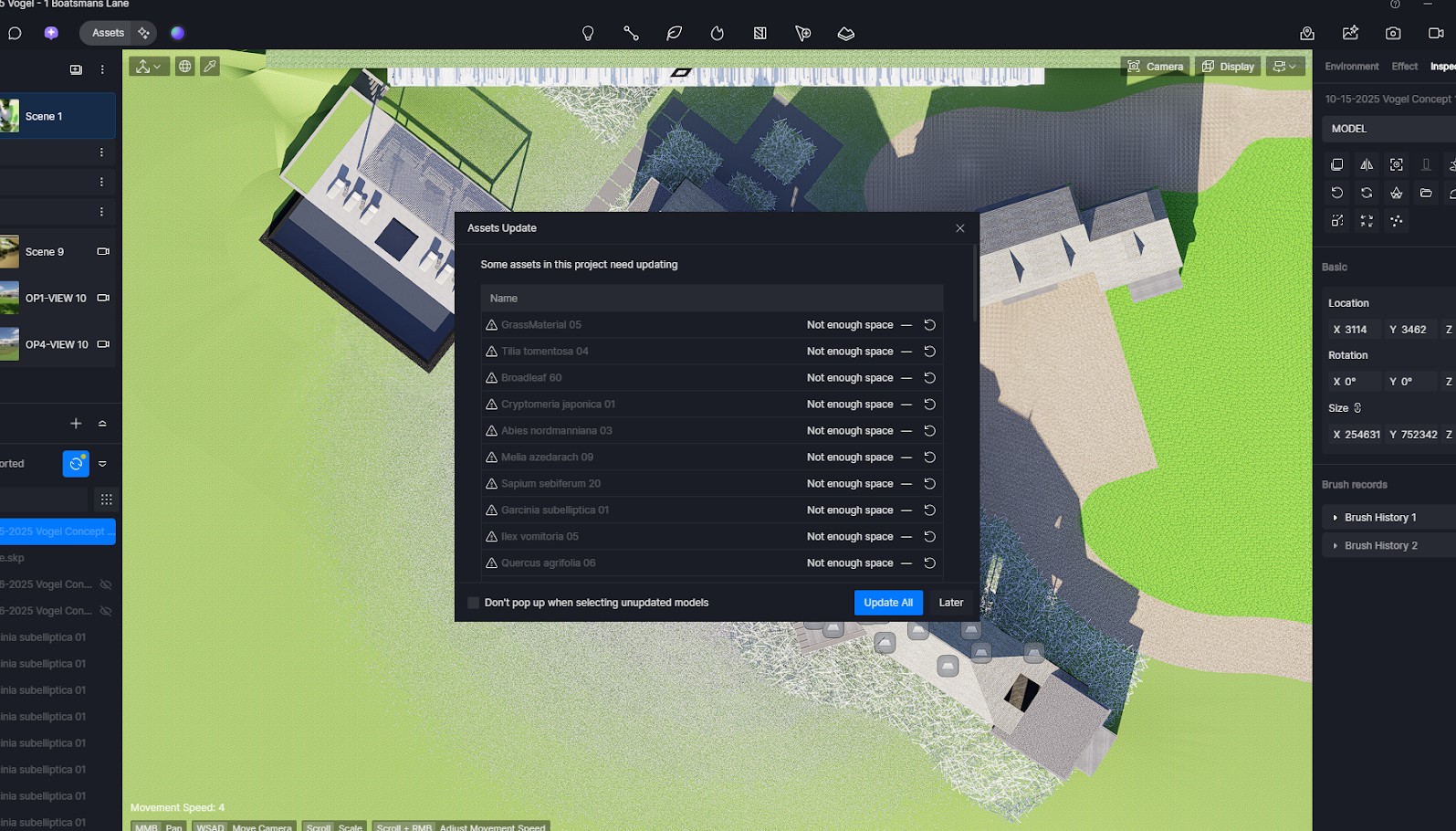
Task: Expand Brush History 2
Action: pyautogui.click(x=1336, y=546)
